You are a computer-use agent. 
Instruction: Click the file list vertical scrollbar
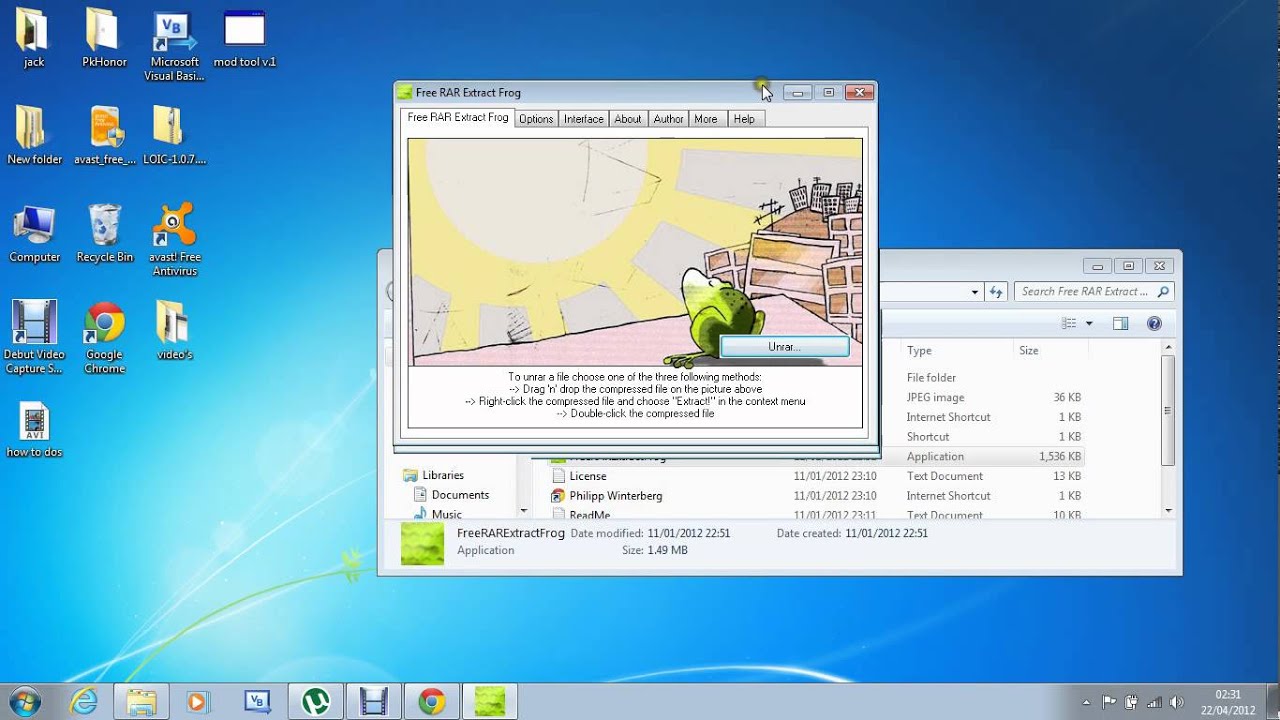1168,410
